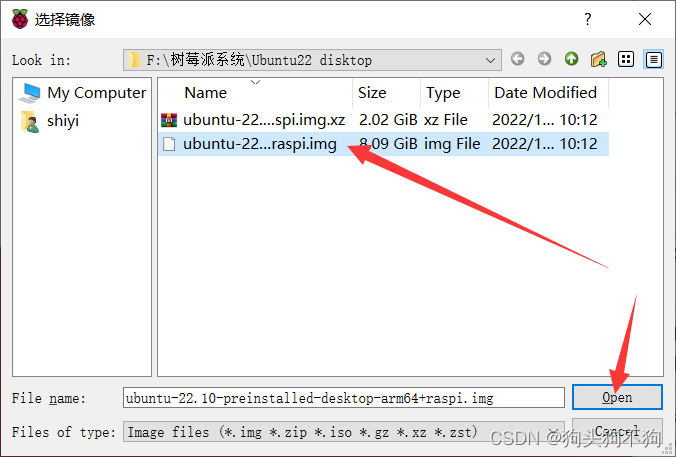Go to parent directory with green up arrow
Image resolution: width=676 pixels, height=457 pixels.
(x=572, y=59)
